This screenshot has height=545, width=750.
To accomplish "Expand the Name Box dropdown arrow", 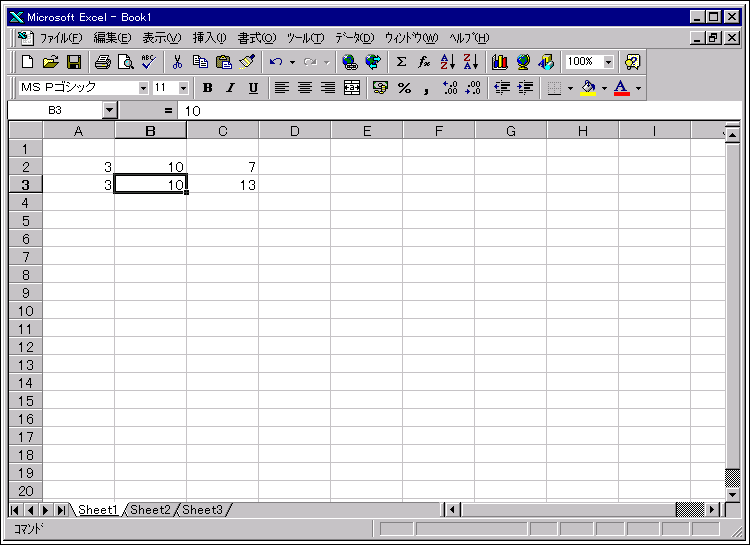I will coord(110,111).
